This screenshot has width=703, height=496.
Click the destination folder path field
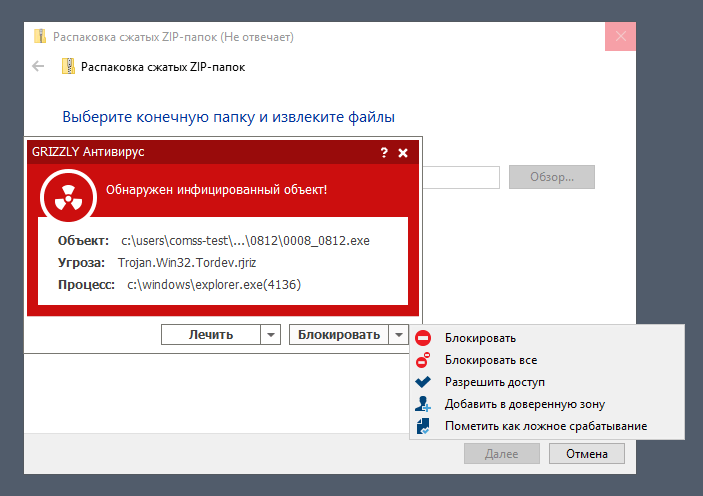tap(461, 177)
